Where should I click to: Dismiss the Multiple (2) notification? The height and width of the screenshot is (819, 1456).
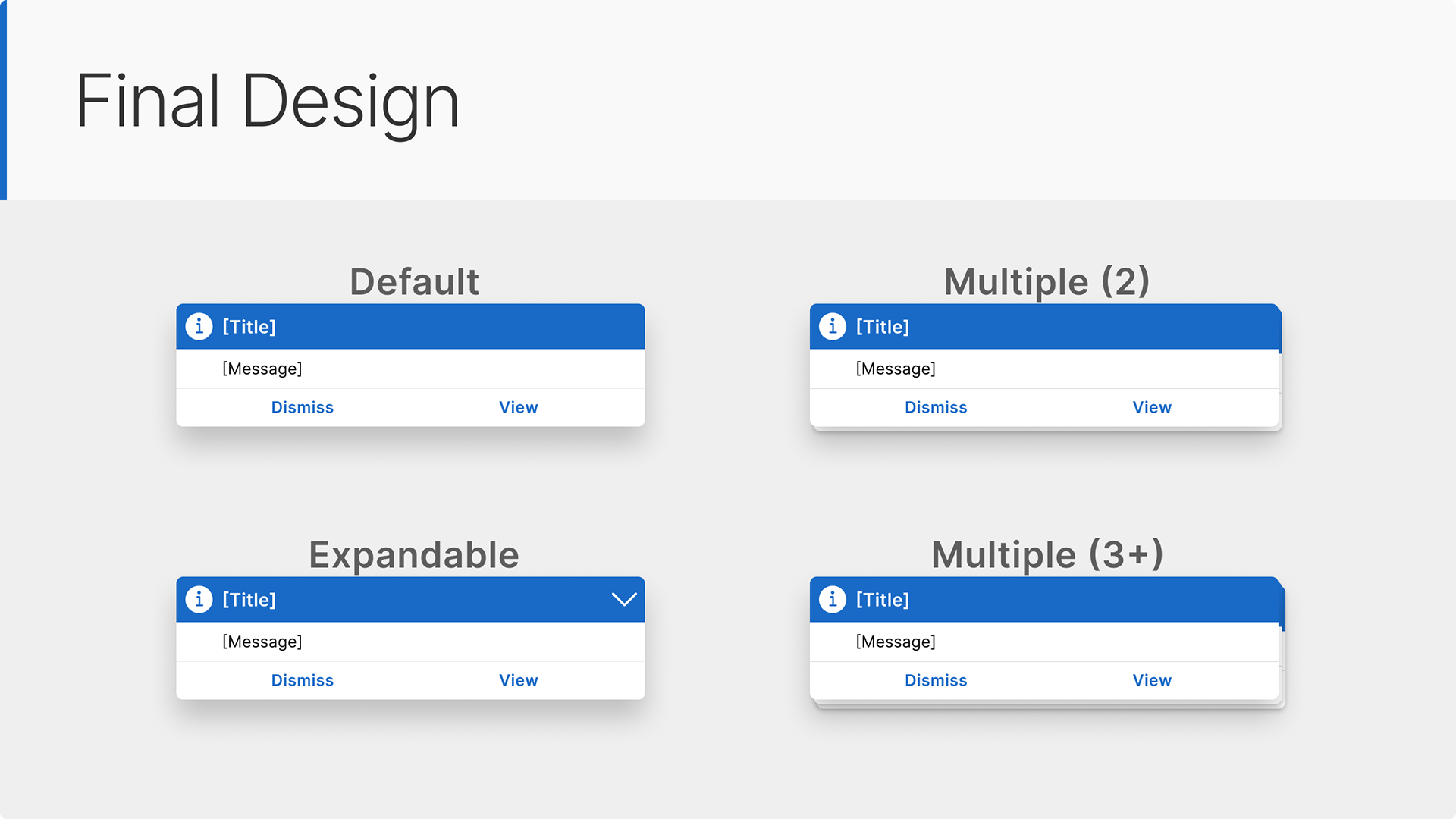tap(936, 407)
